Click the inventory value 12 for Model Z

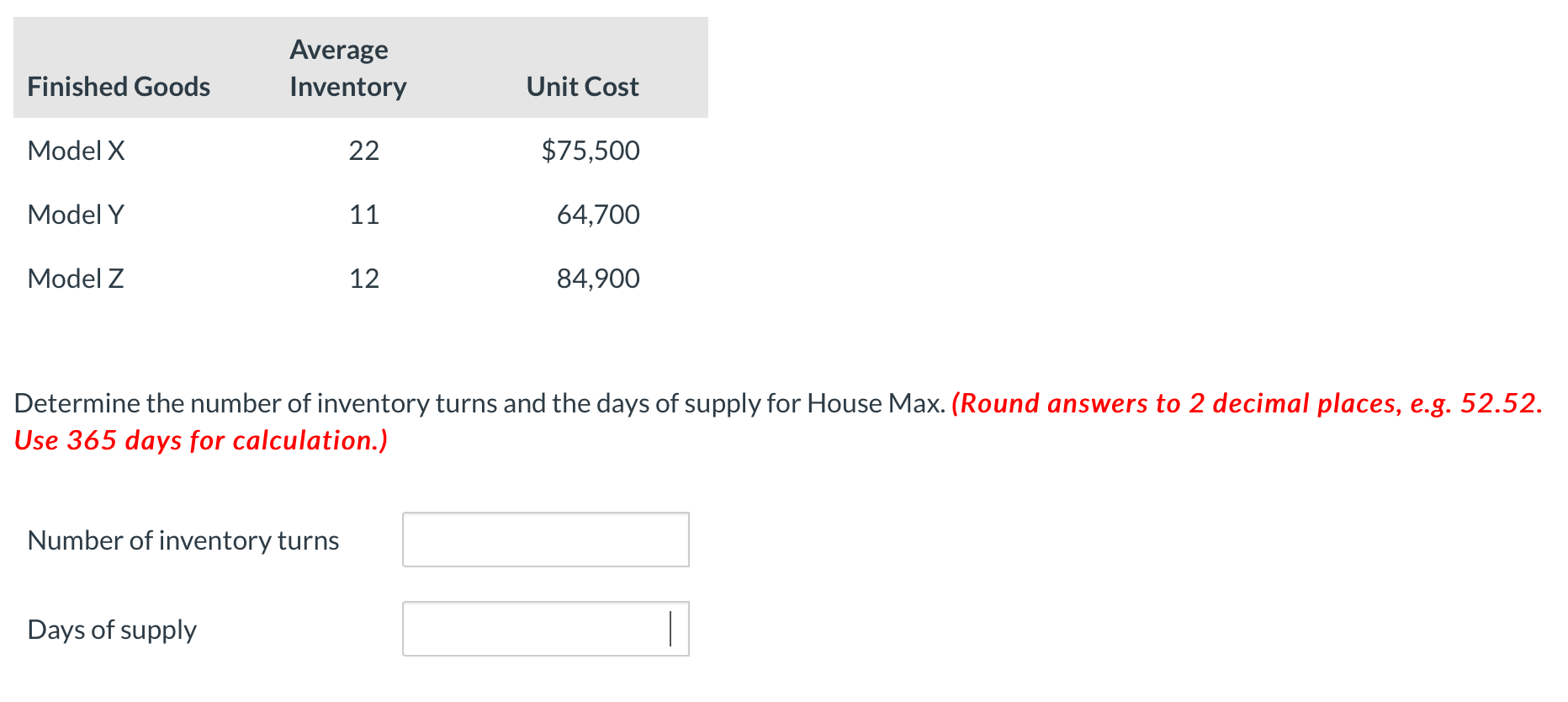(x=365, y=279)
